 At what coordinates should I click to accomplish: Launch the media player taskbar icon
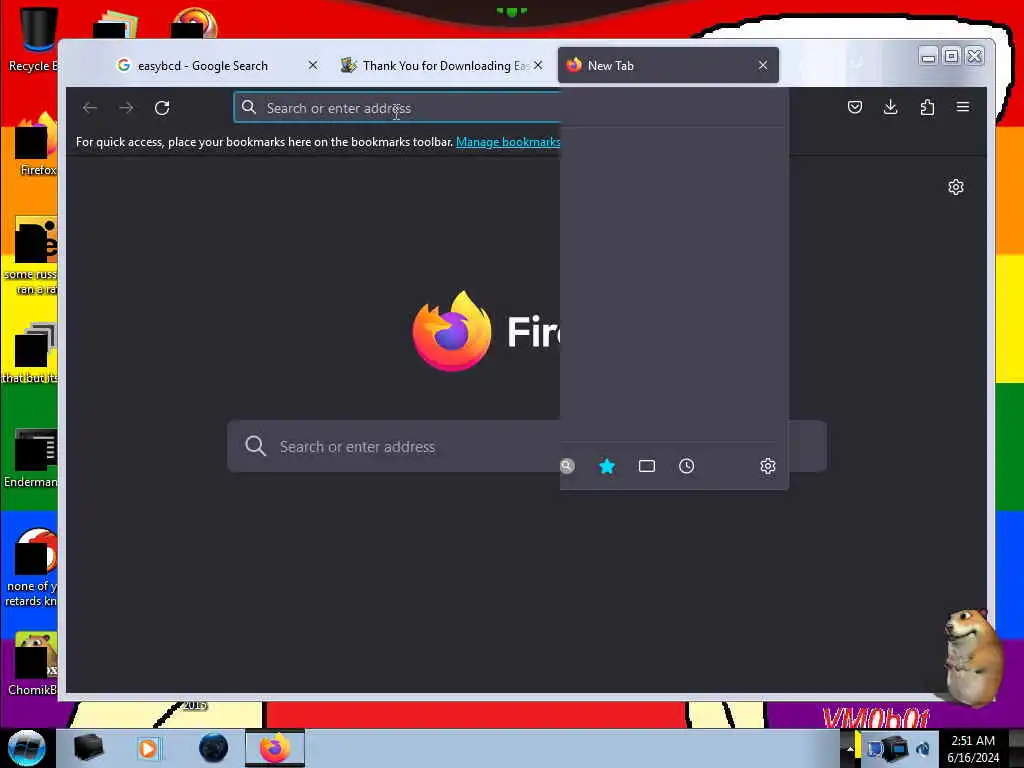click(x=149, y=748)
